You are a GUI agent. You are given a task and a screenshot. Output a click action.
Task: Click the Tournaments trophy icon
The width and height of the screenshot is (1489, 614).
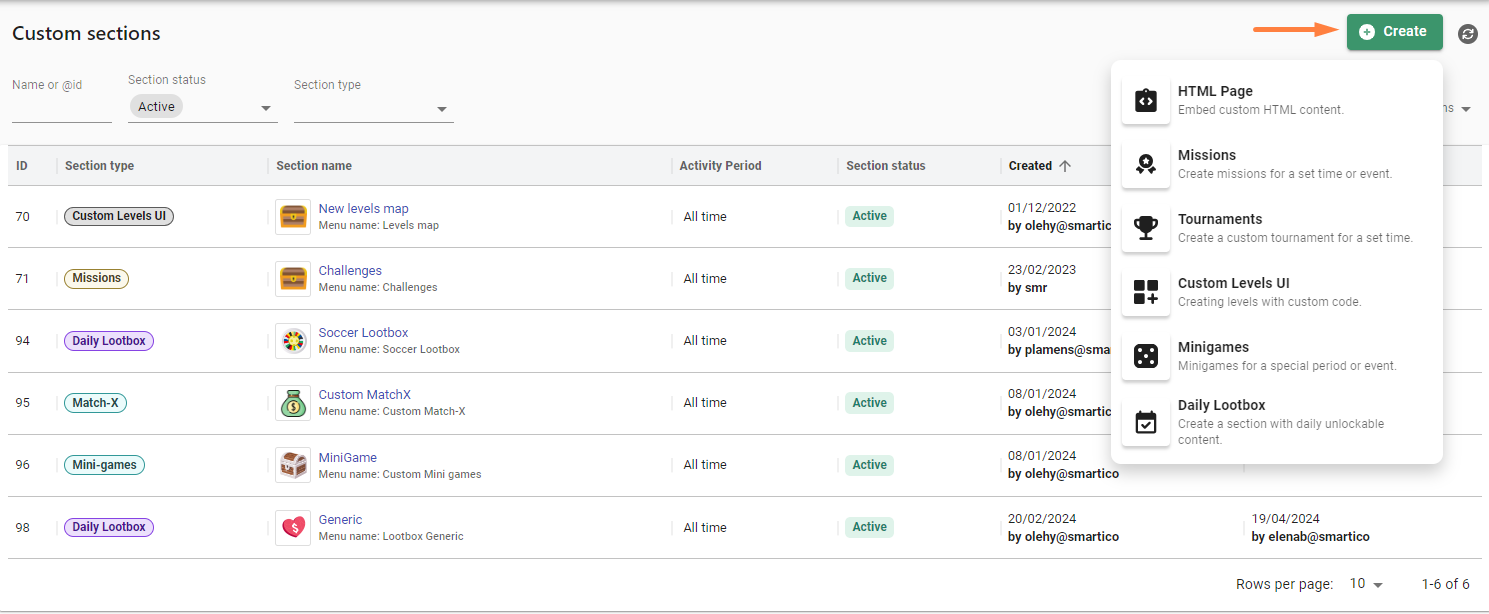click(x=1146, y=229)
